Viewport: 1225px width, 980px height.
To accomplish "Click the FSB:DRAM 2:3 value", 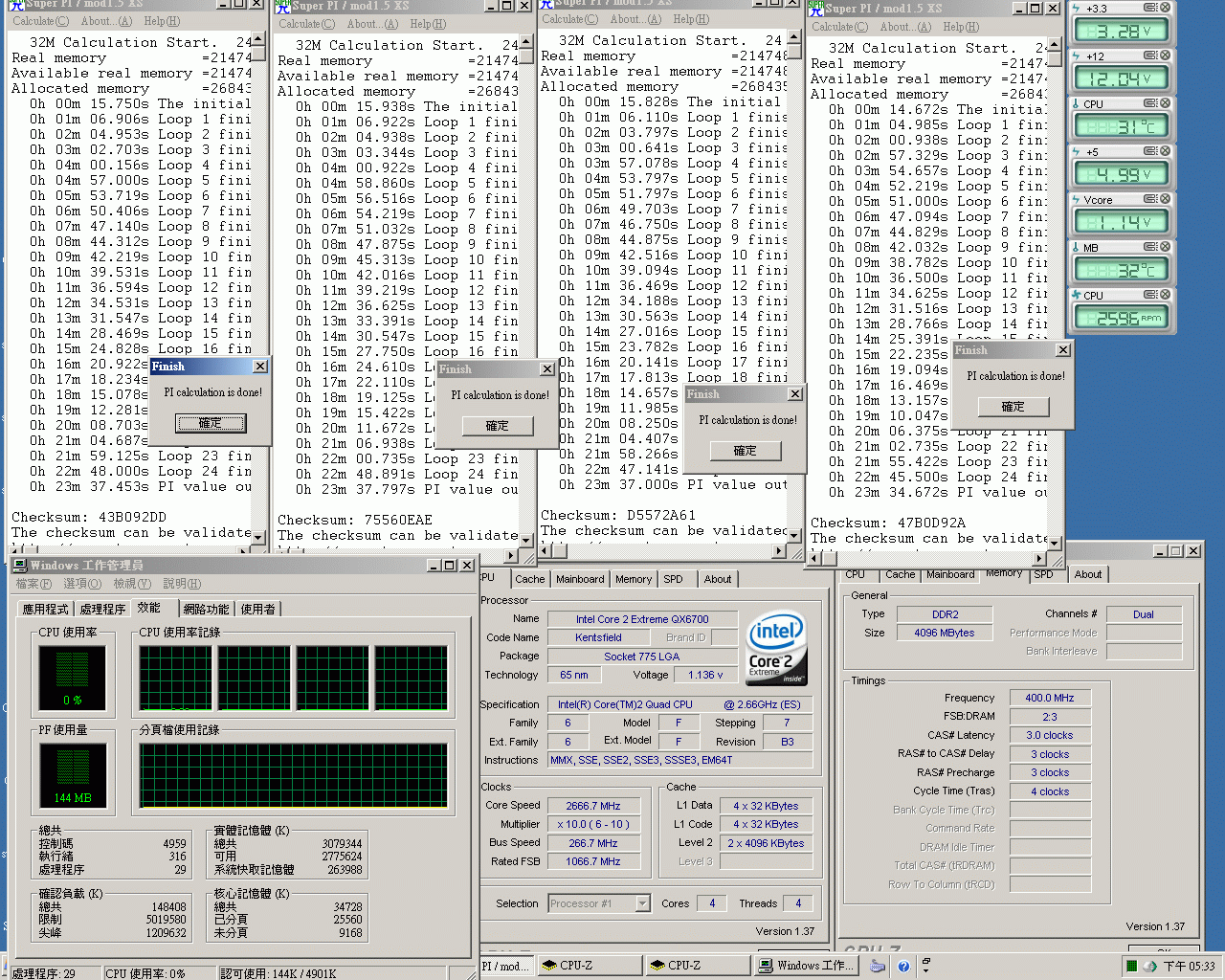I will coord(1050,717).
